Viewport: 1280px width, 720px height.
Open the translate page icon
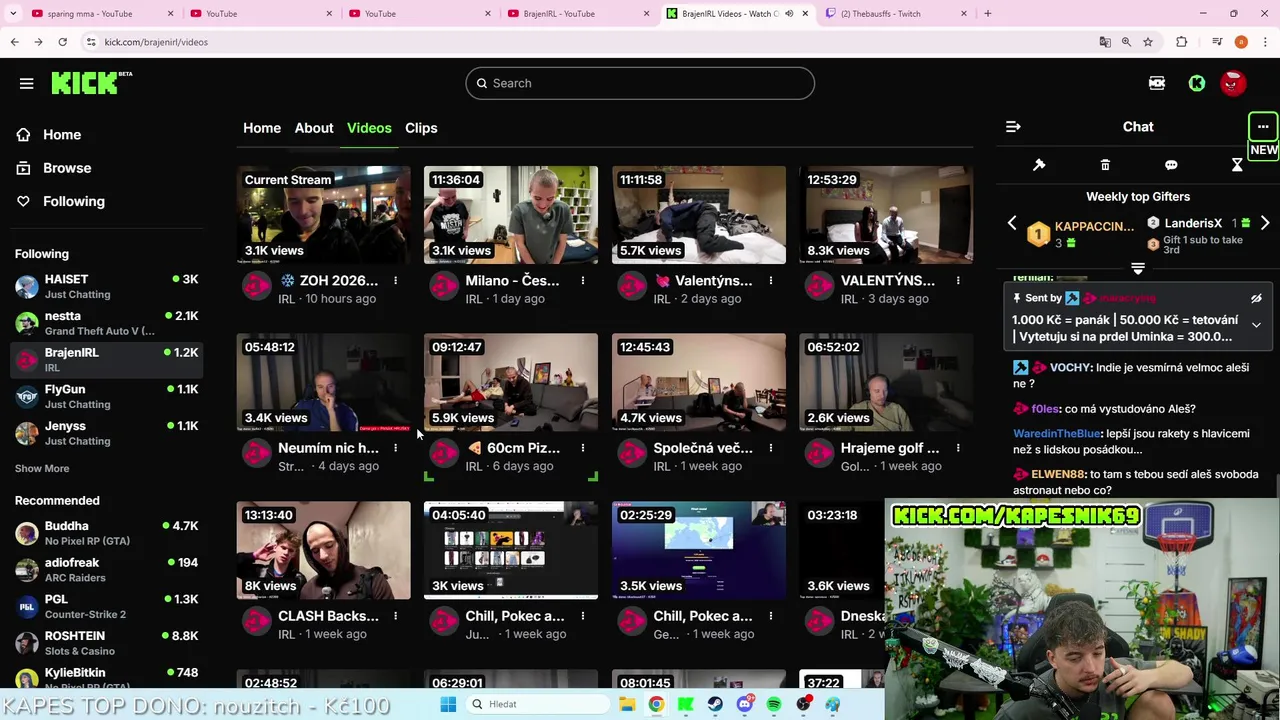1105,42
